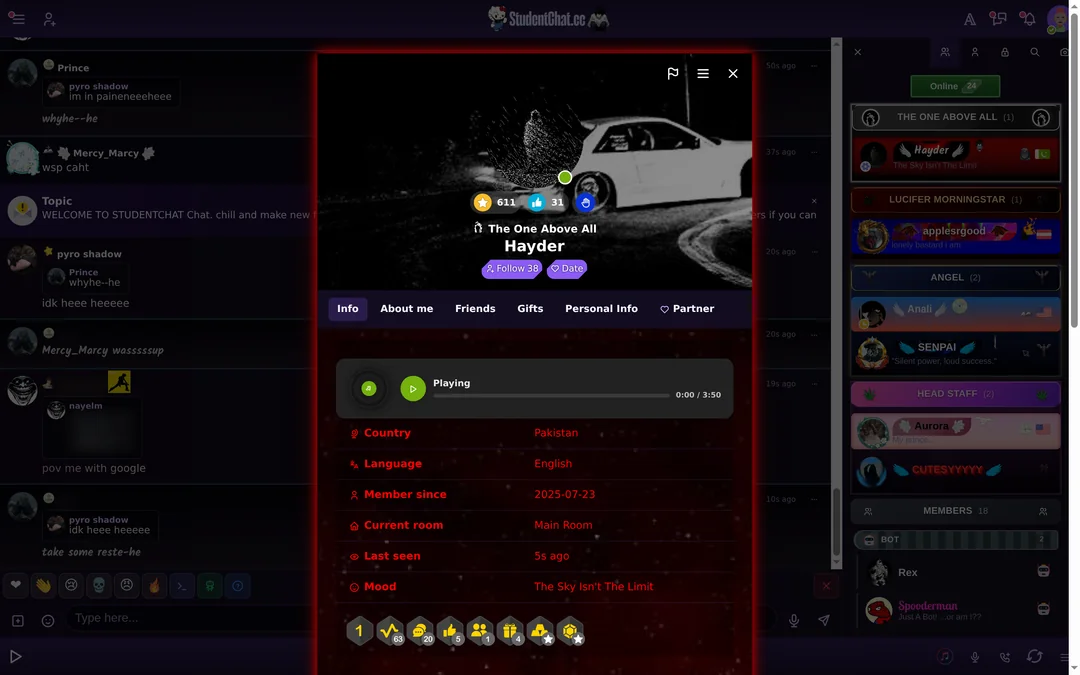Screen dimensions: 1080x675
Task: Click the gift badge with count 4
Action: pos(510,631)
